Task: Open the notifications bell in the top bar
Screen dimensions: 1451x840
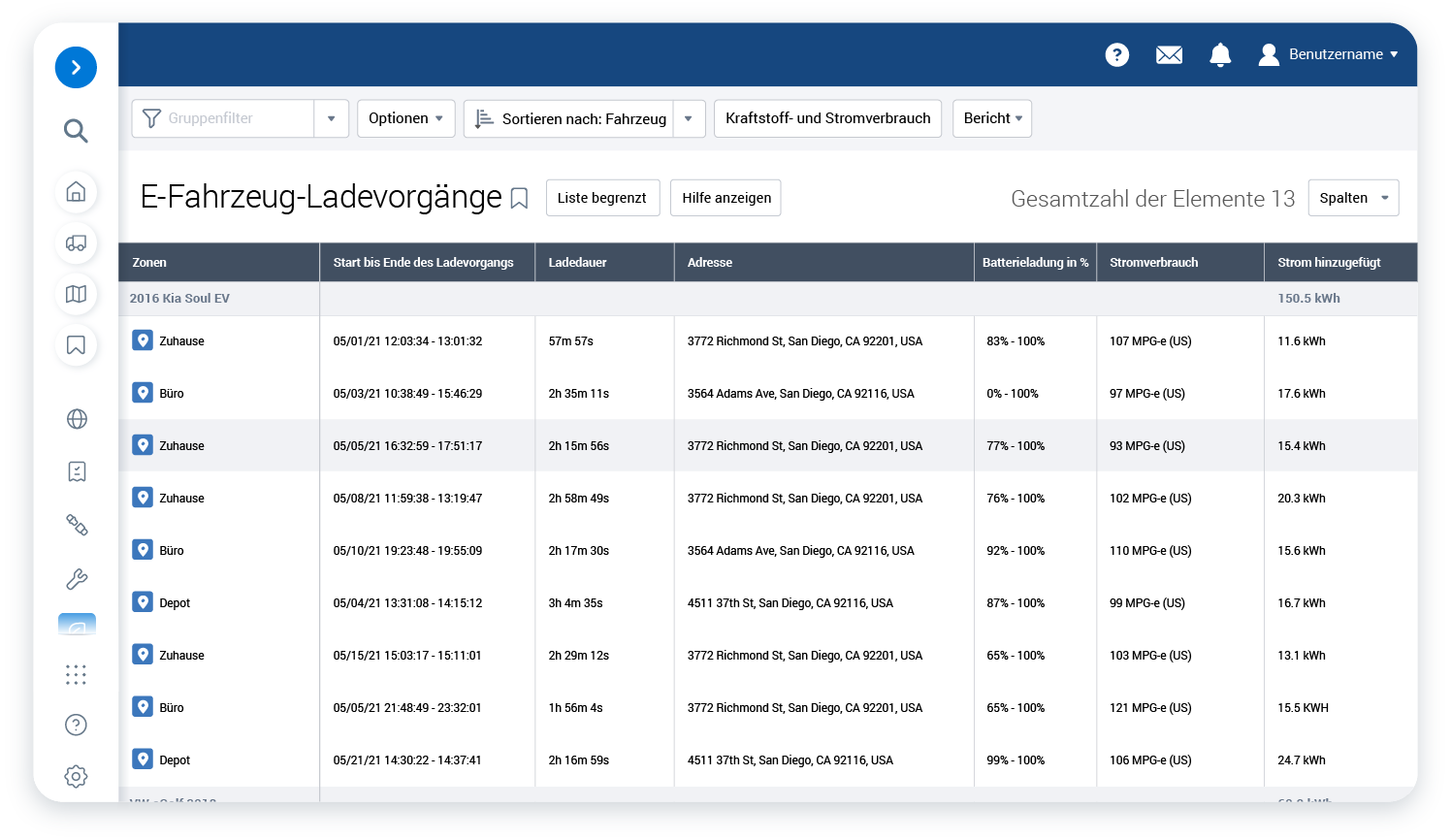Action: 1220,55
